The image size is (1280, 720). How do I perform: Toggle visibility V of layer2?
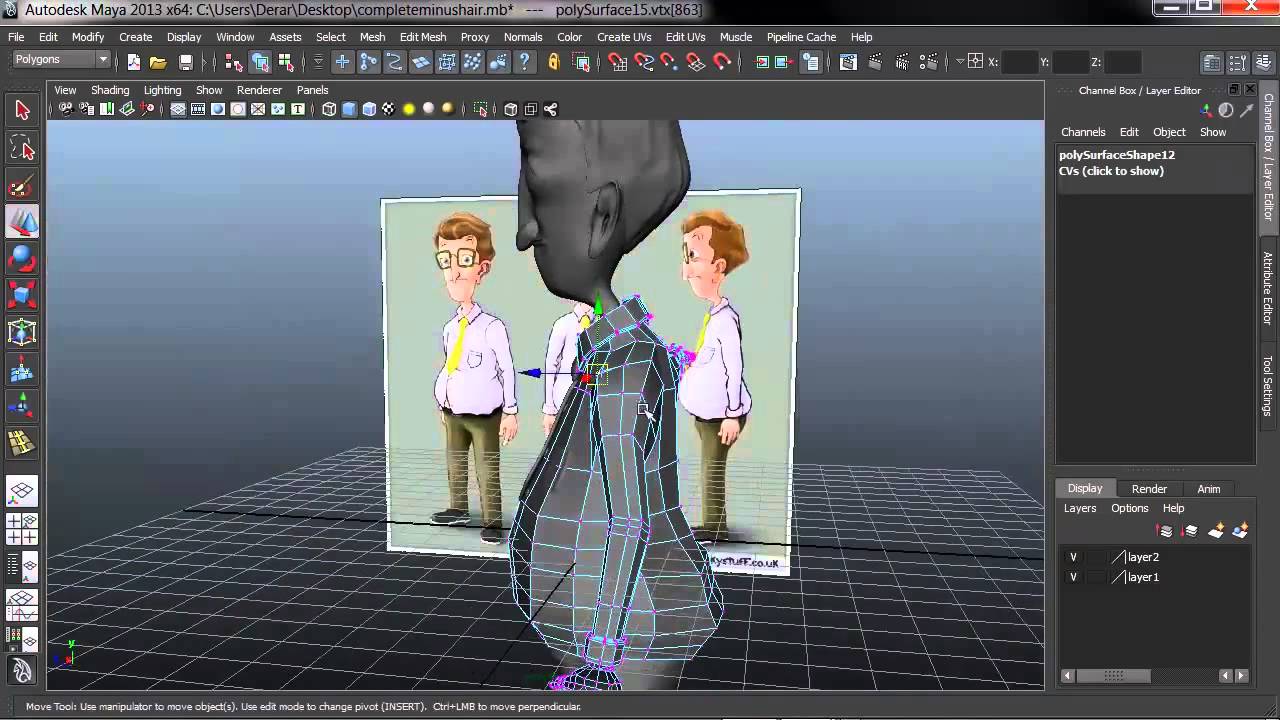(x=1073, y=557)
